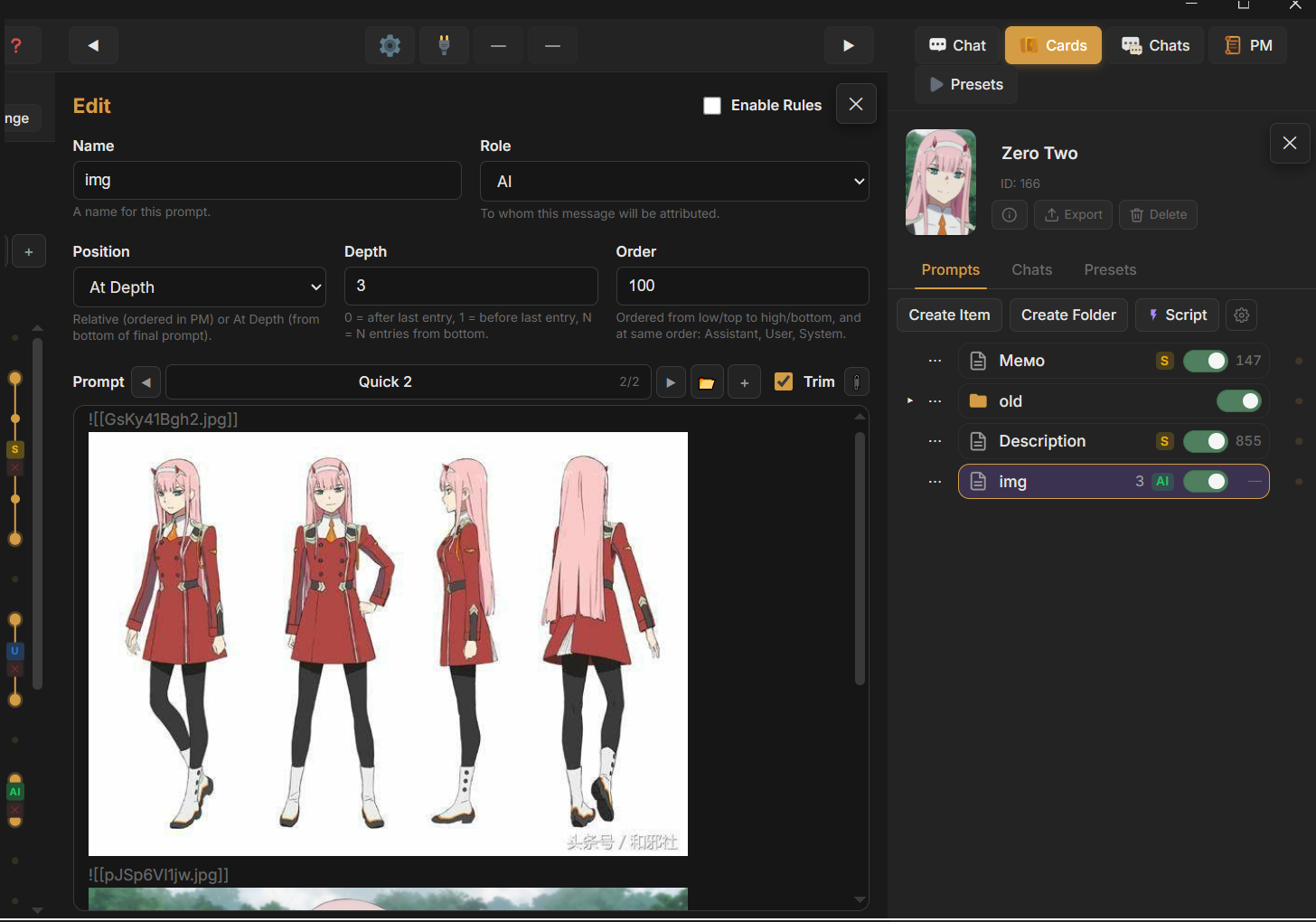This screenshot has width=1316, height=922.
Task: Open the three-dot menu for Description
Action: coord(935,441)
